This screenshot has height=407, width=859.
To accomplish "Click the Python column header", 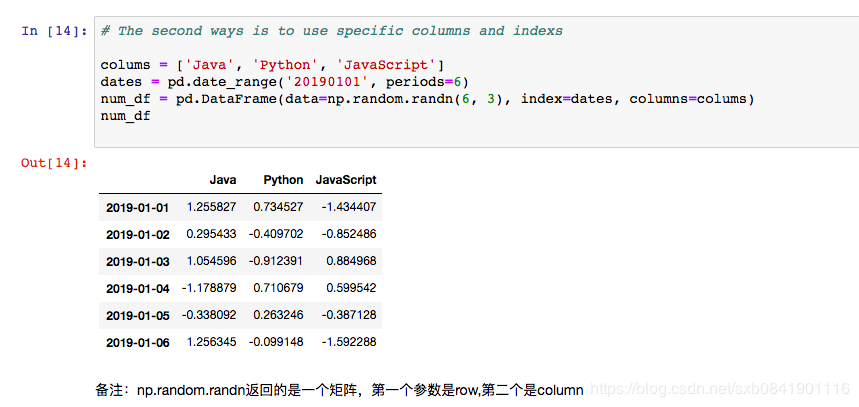I will tap(283, 180).
